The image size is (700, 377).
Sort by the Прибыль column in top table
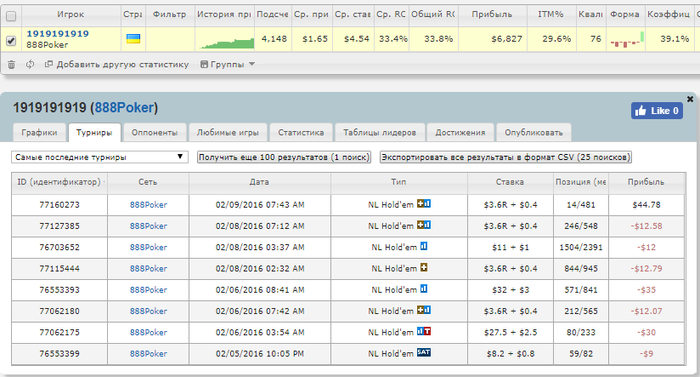click(x=492, y=14)
